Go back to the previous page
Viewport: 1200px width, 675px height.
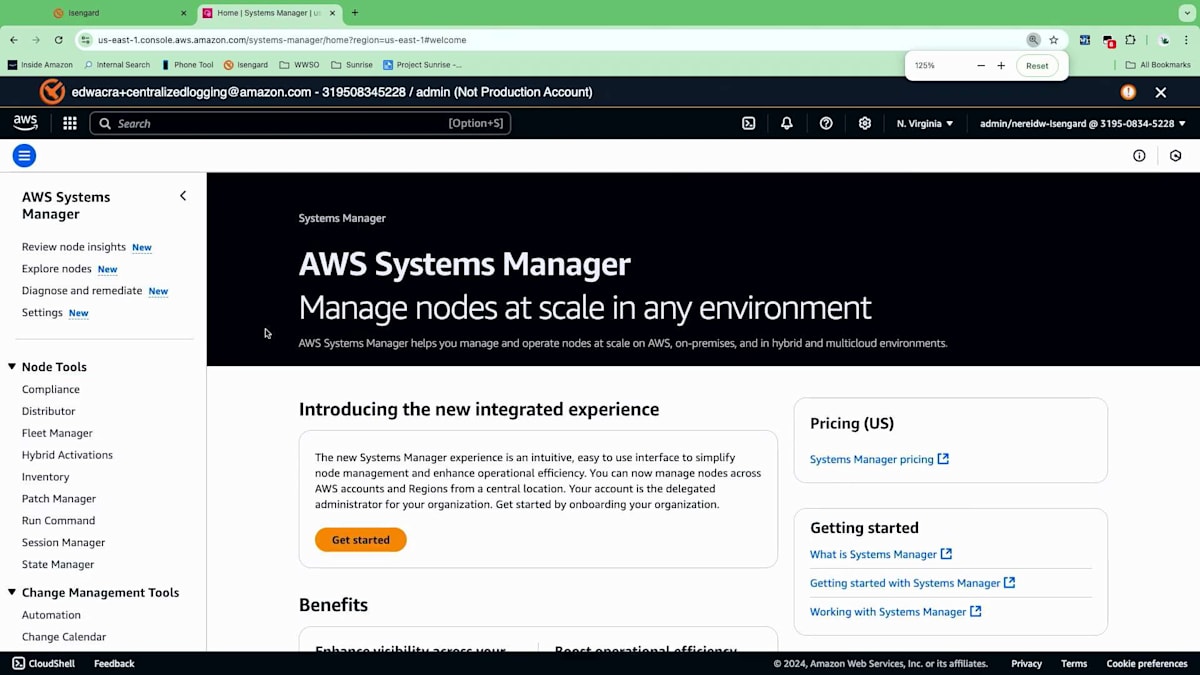coord(14,40)
